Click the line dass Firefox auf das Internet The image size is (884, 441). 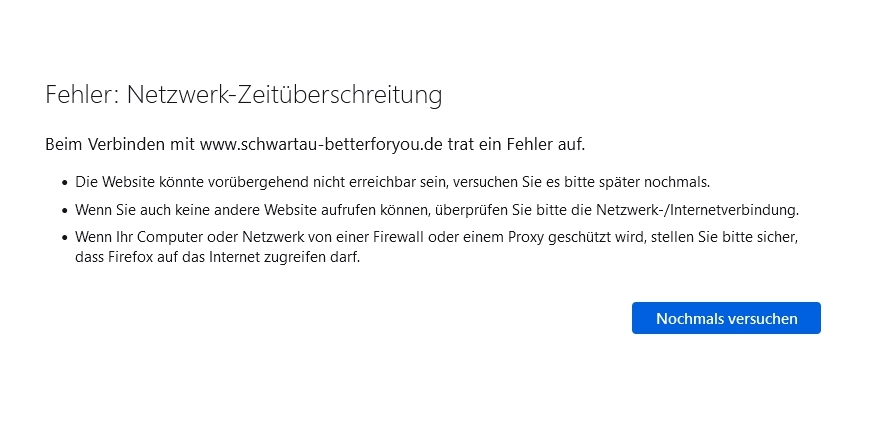pos(217,258)
